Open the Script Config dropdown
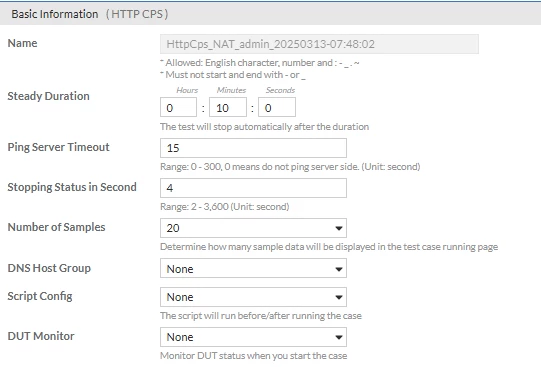Viewport: 541px width, 367px height. pos(253,297)
